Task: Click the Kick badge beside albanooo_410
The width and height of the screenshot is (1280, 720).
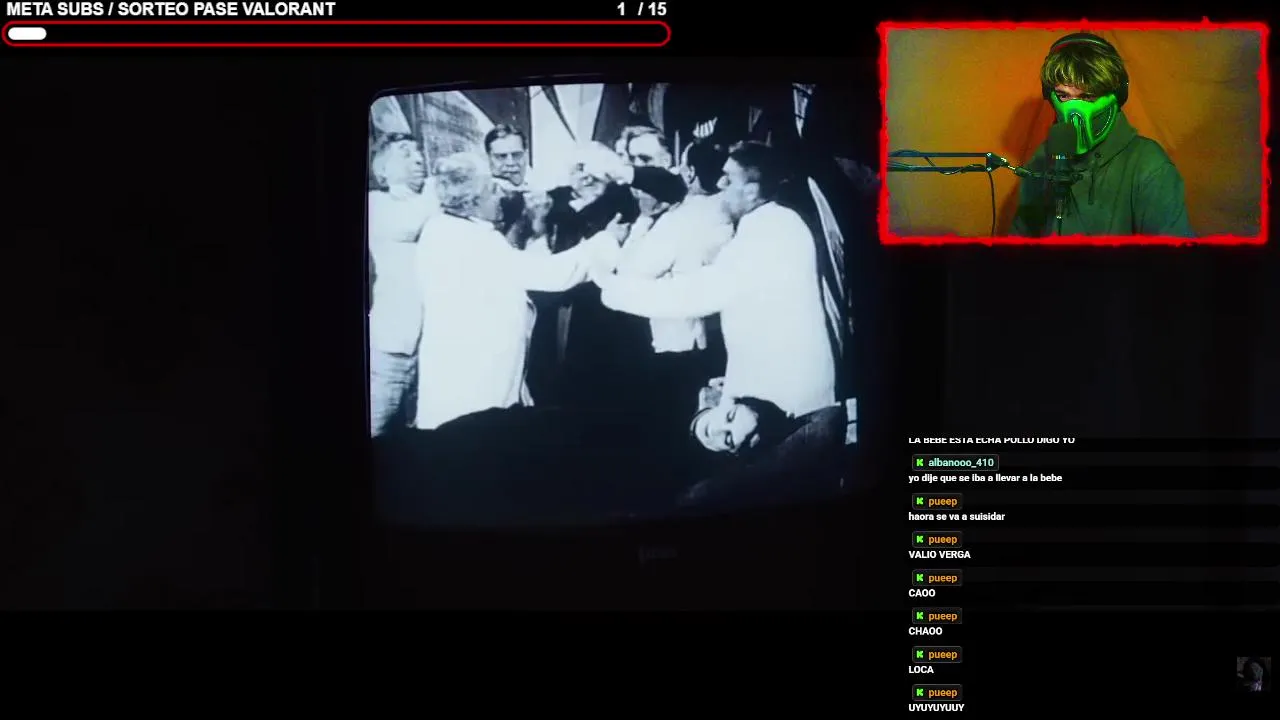Action: (x=919, y=463)
